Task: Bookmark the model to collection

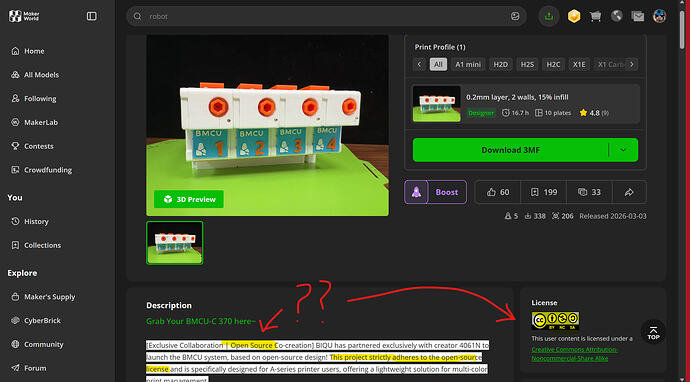Action: coord(543,192)
